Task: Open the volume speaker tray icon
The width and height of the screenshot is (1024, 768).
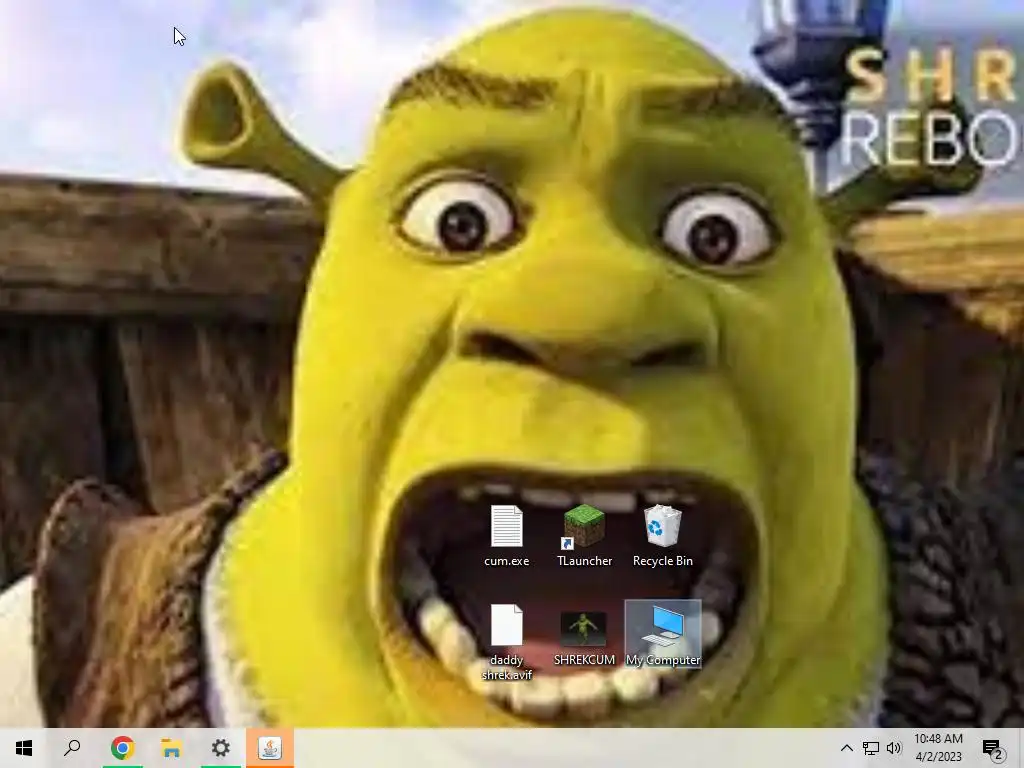Action: point(894,748)
